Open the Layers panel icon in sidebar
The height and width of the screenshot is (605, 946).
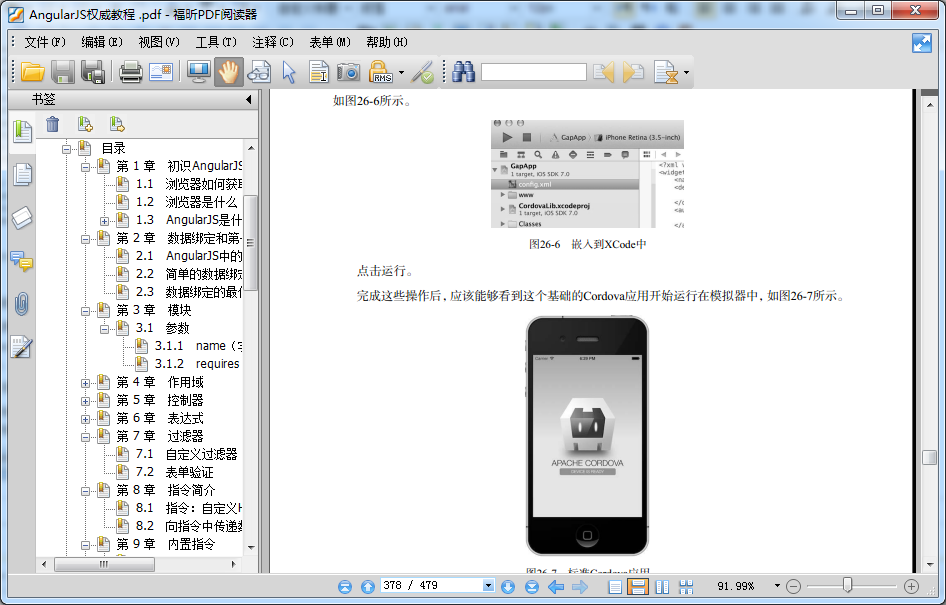[x=22, y=218]
